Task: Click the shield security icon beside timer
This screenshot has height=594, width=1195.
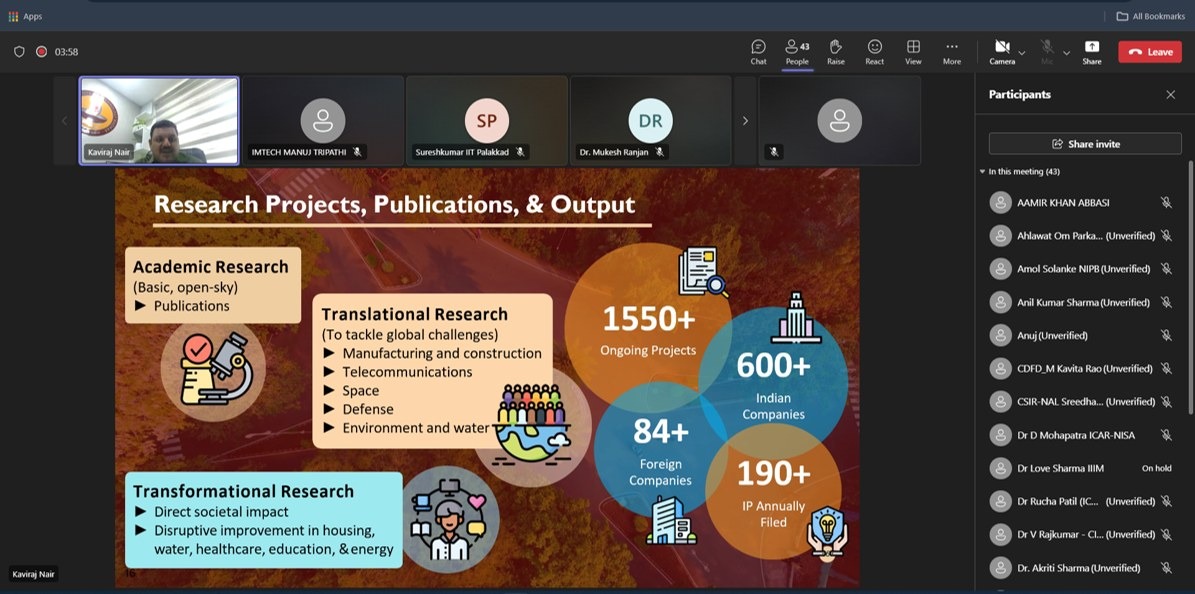Action: click(19, 52)
